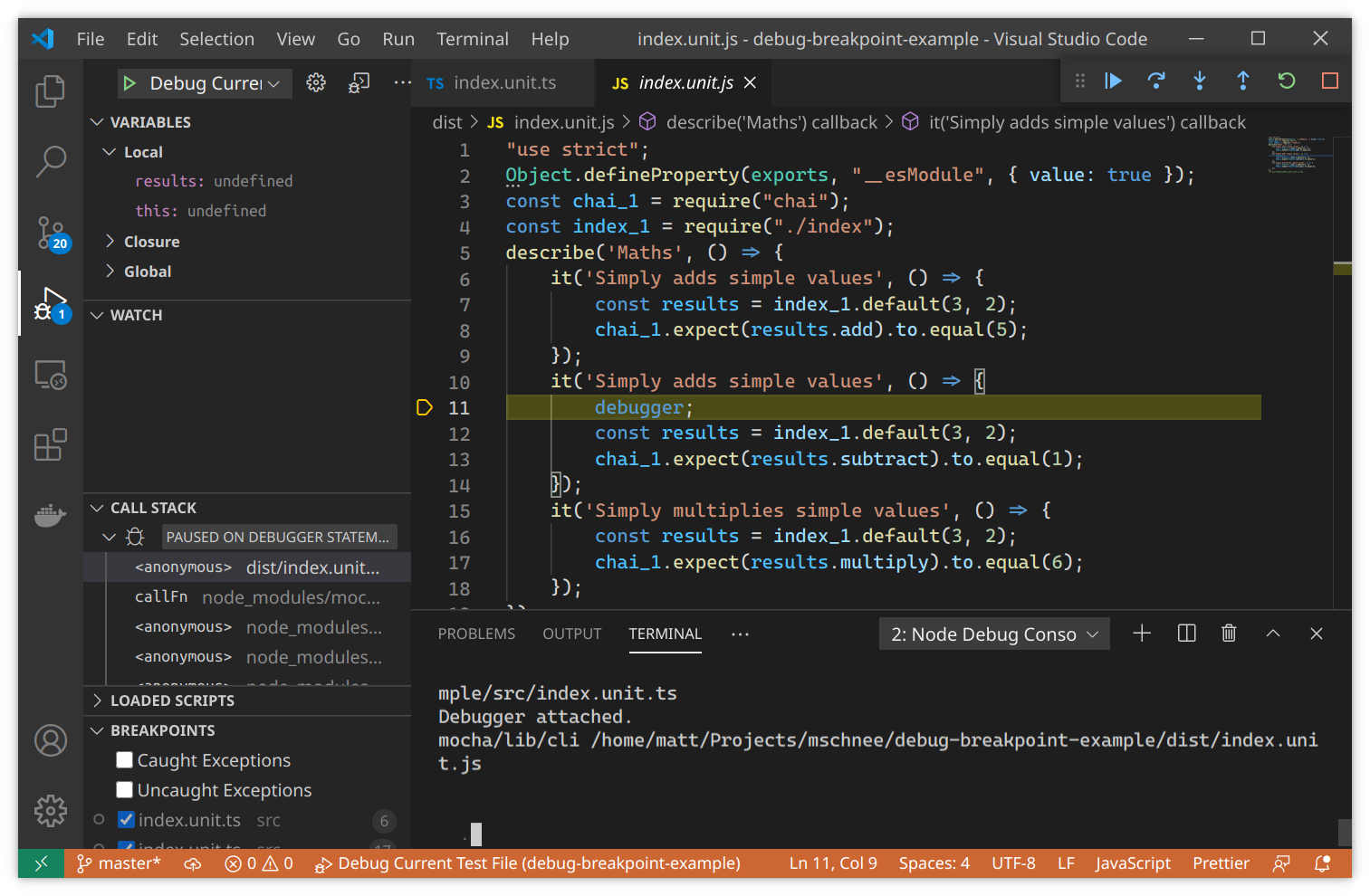The image size is (1370, 896).
Task: Open Run and Debug view icon
Action: (51, 305)
